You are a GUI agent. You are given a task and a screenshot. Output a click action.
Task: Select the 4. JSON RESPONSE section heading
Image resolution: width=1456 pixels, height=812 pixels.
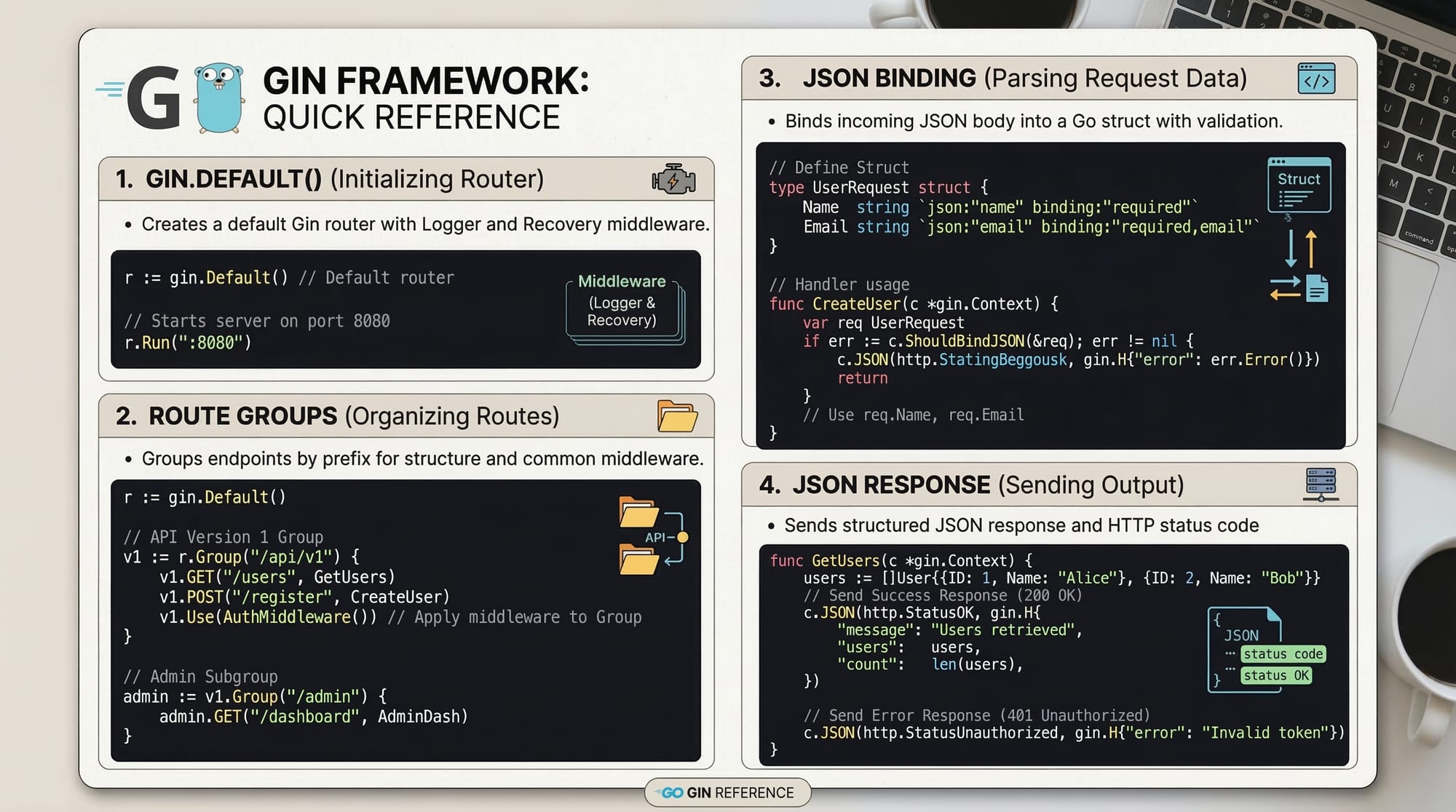pos(971,485)
